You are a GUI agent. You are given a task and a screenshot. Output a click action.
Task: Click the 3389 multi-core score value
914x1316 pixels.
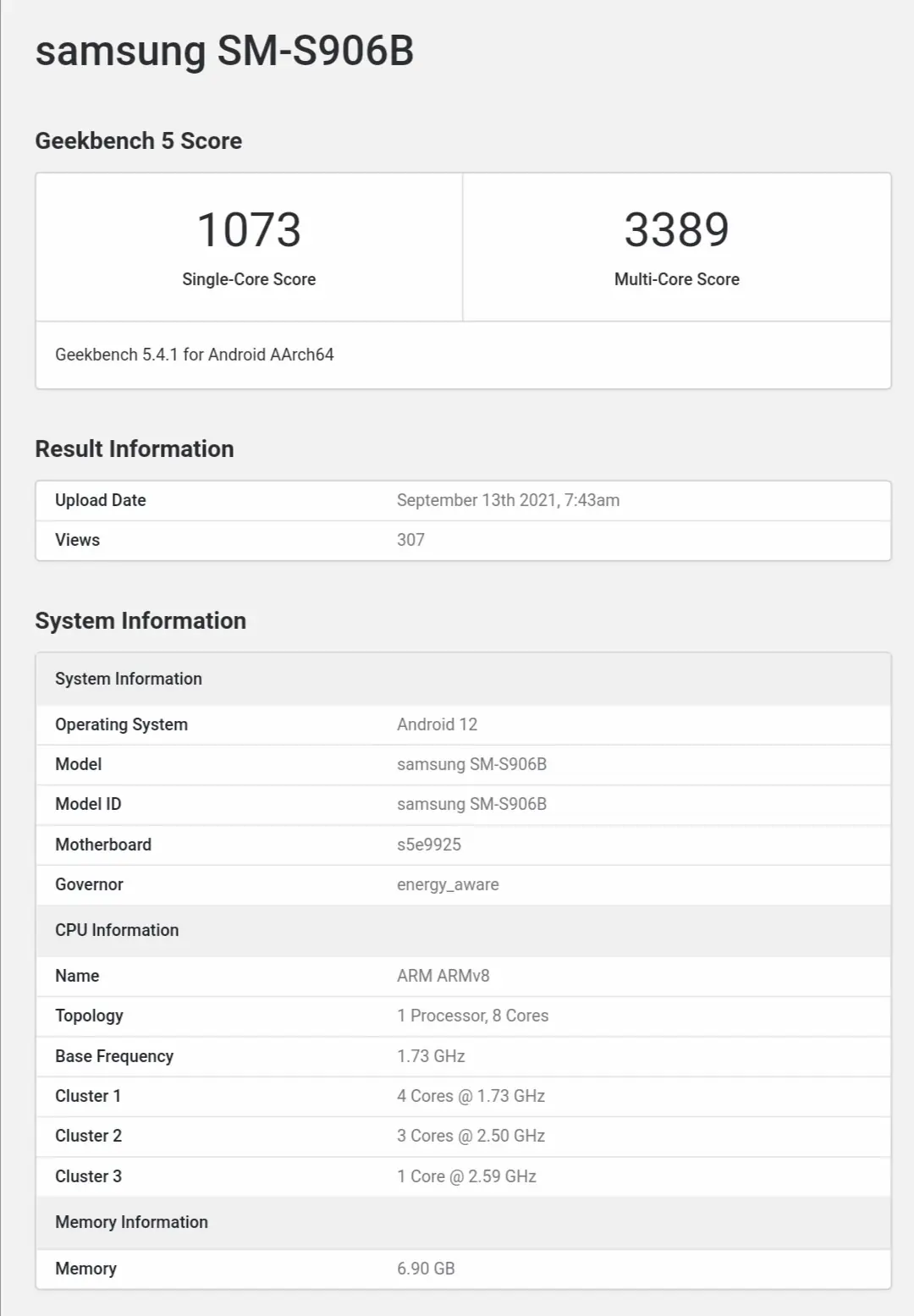point(677,230)
